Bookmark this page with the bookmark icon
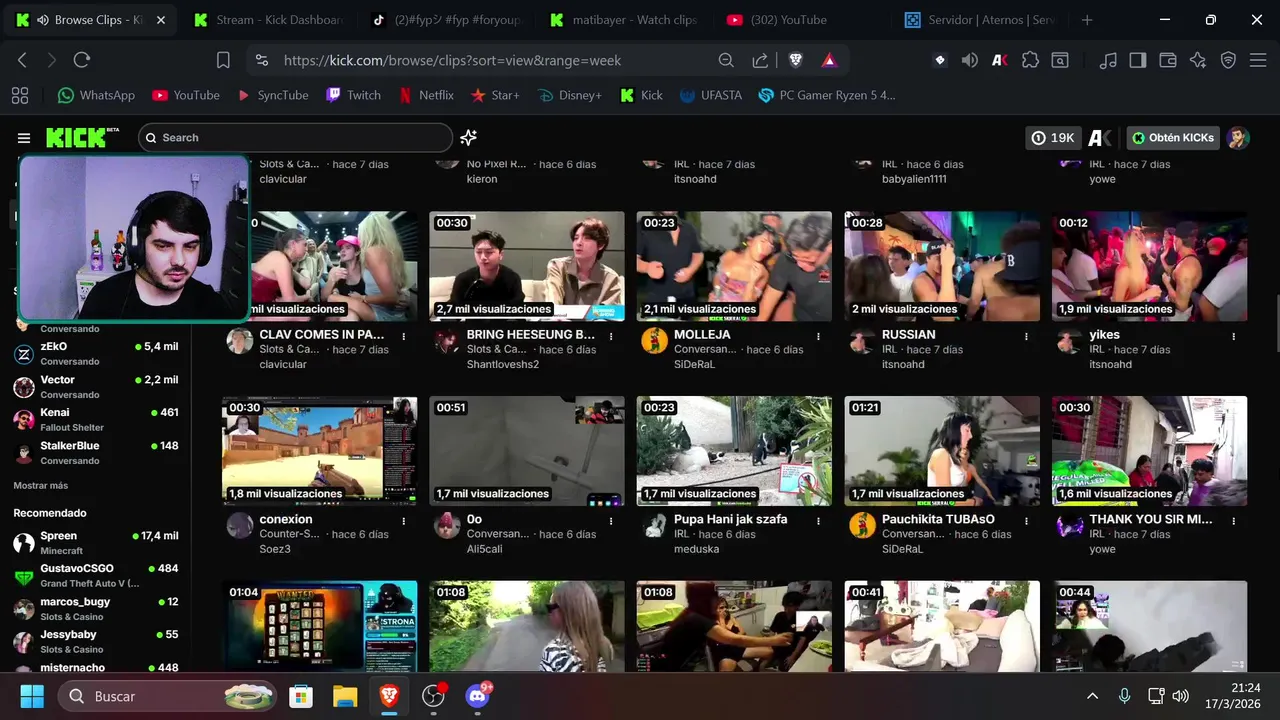This screenshot has height=720, width=1280. (x=223, y=60)
